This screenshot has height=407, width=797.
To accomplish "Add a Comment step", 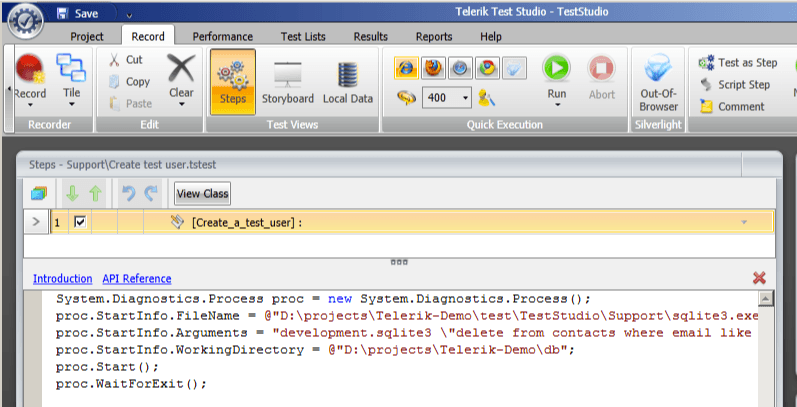I will coord(731,107).
